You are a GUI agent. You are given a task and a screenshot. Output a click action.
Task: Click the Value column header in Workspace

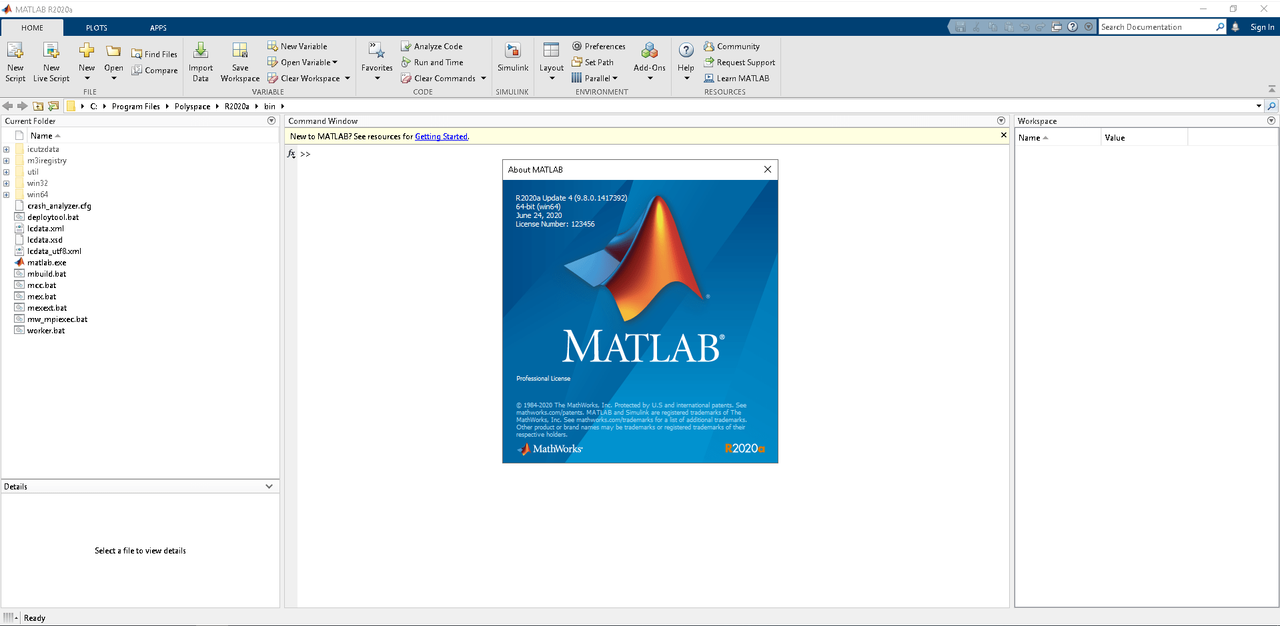pyautogui.click(x=1144, y=138)
